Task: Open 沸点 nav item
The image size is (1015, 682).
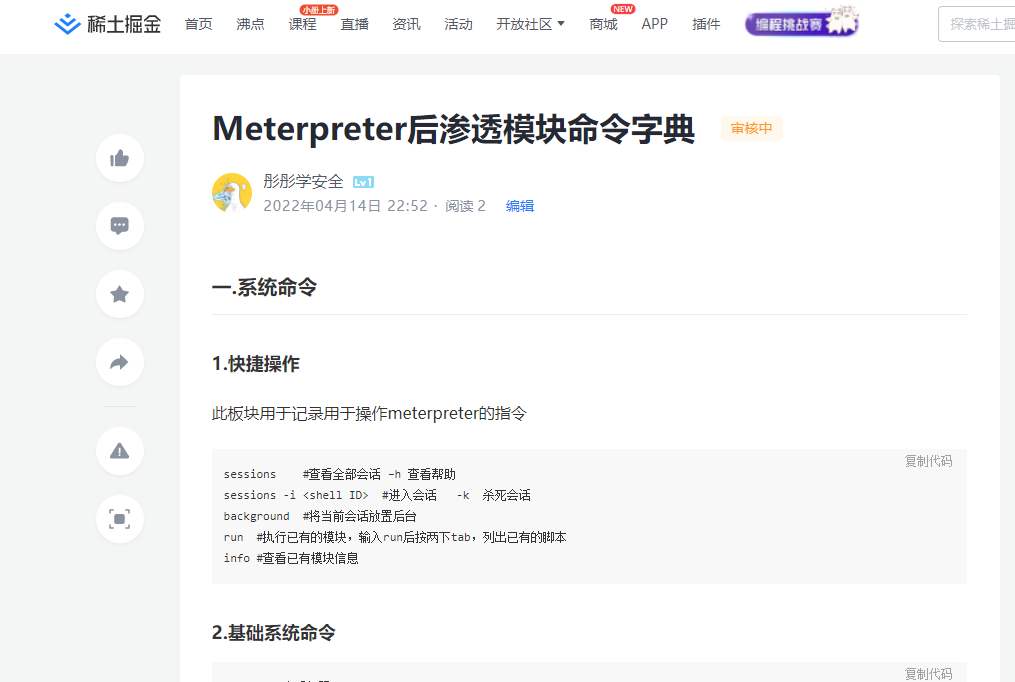Action: point(251,25)
